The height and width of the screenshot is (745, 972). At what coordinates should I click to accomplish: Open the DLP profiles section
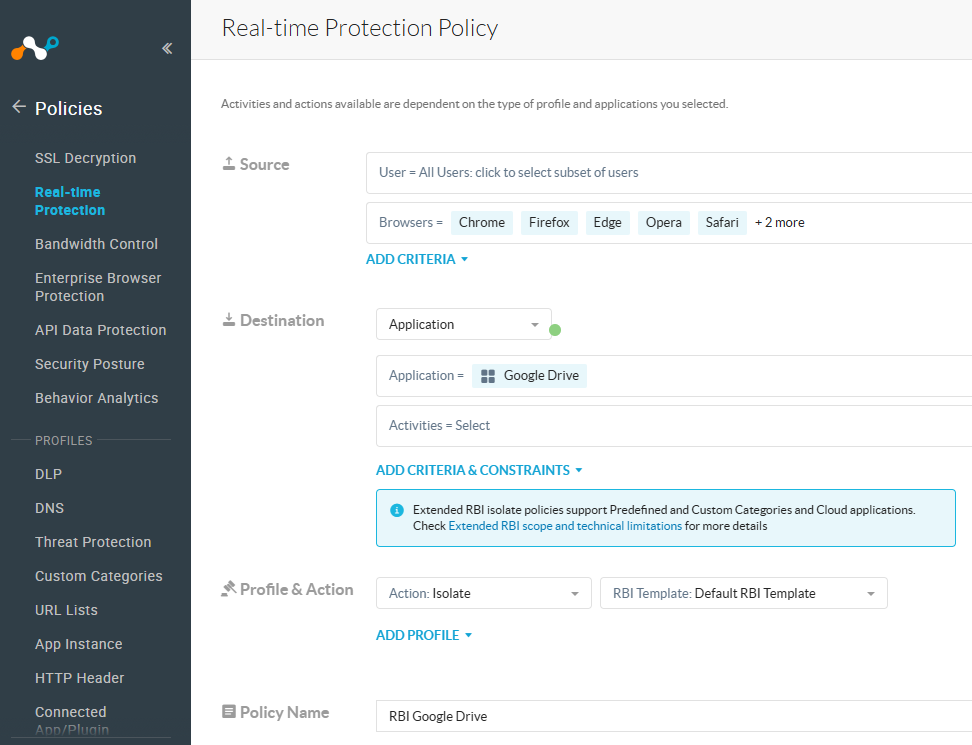click(48, 473)
